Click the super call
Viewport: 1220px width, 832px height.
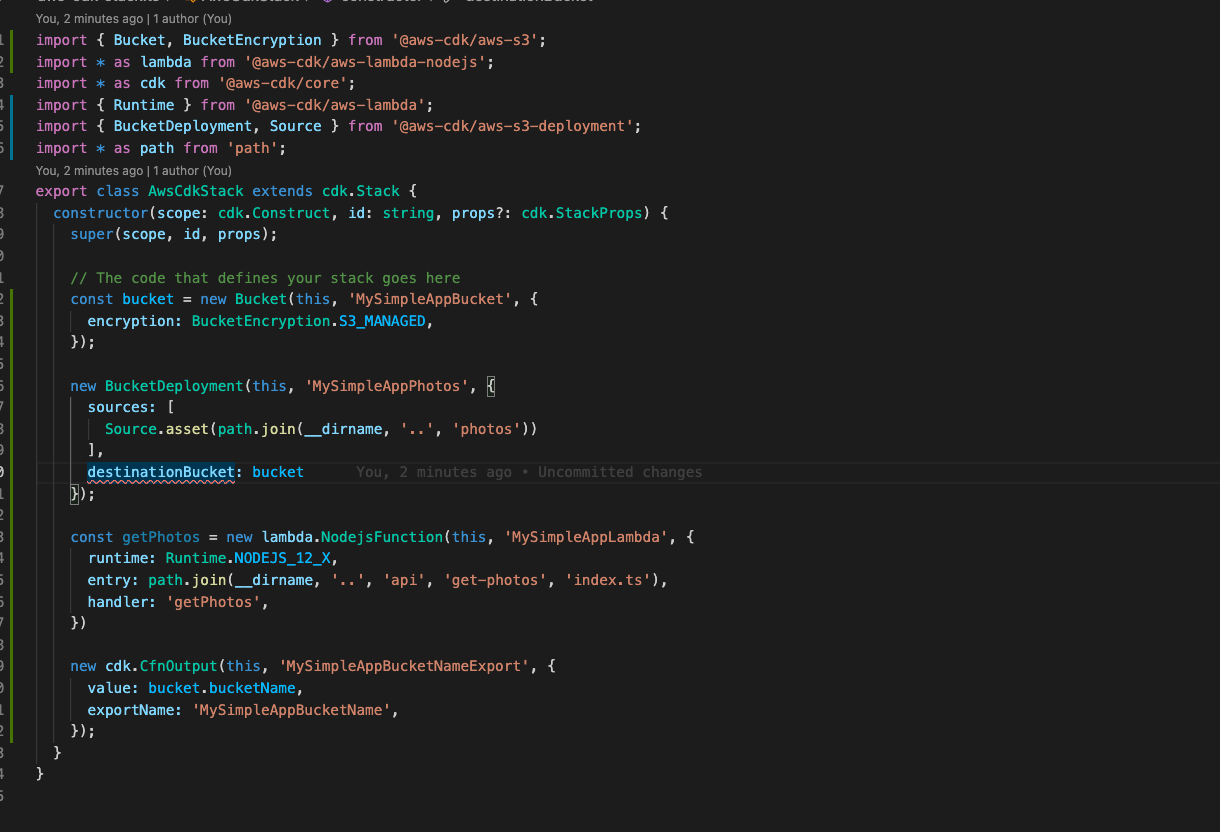tap(92, 234)
